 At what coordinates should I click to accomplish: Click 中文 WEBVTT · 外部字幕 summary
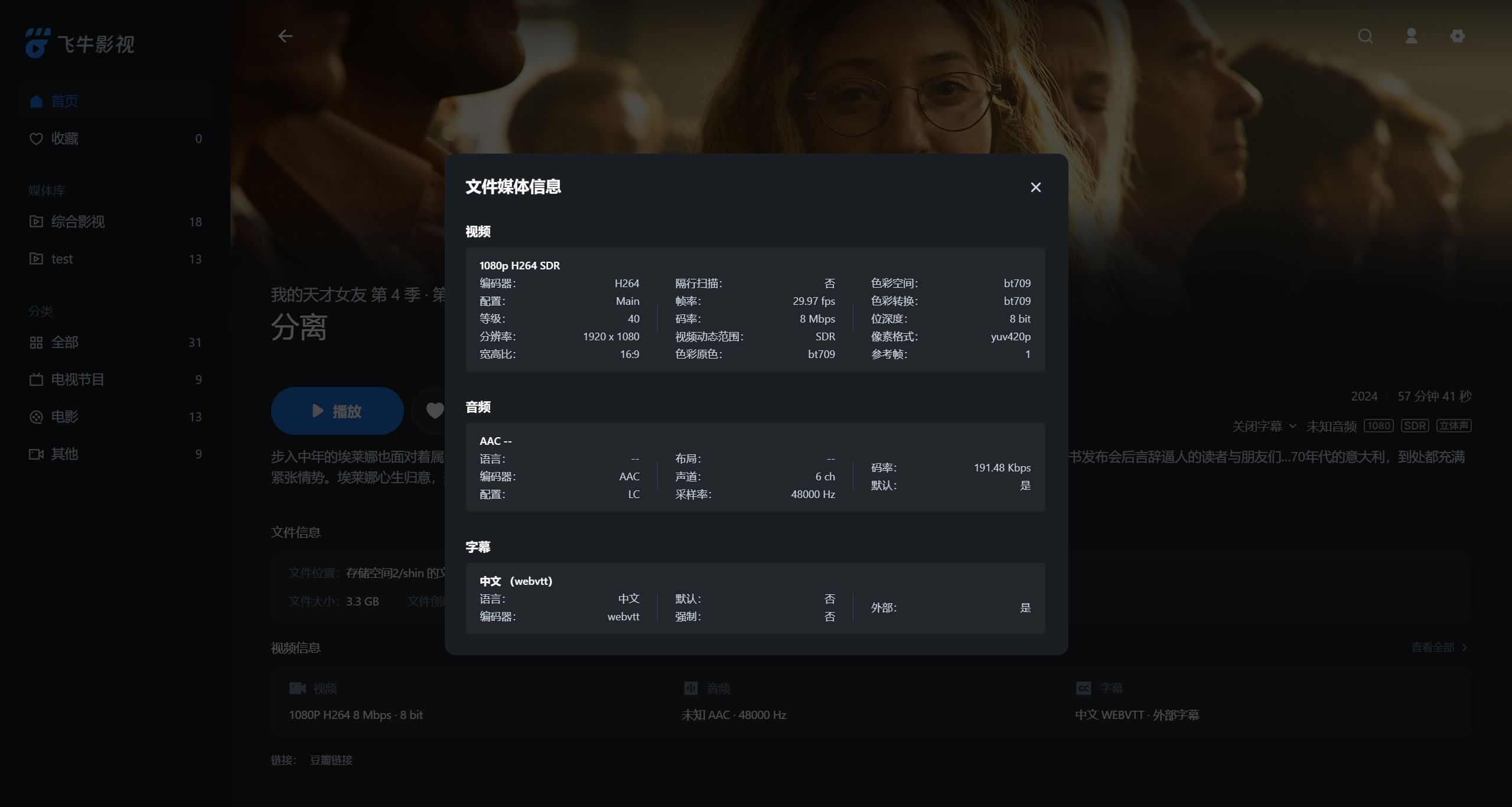coord(1137,715)
